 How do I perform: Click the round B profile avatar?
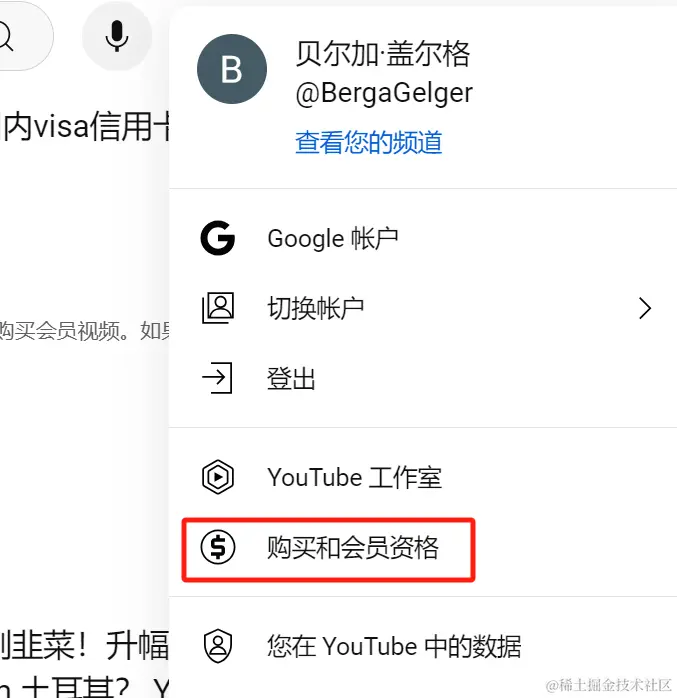[232, 69]
